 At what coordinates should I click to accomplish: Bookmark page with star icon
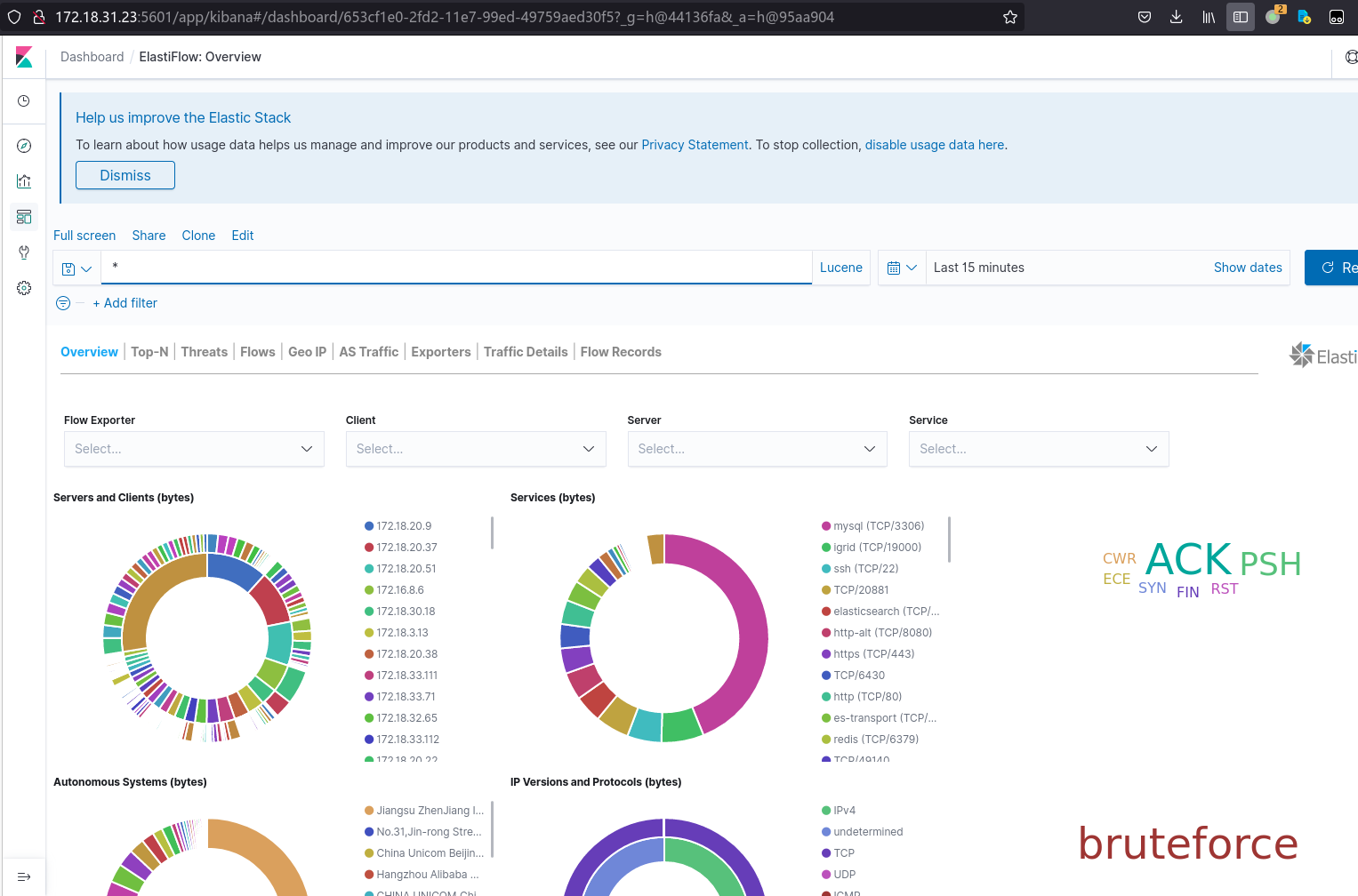[x=1010, y=17]
